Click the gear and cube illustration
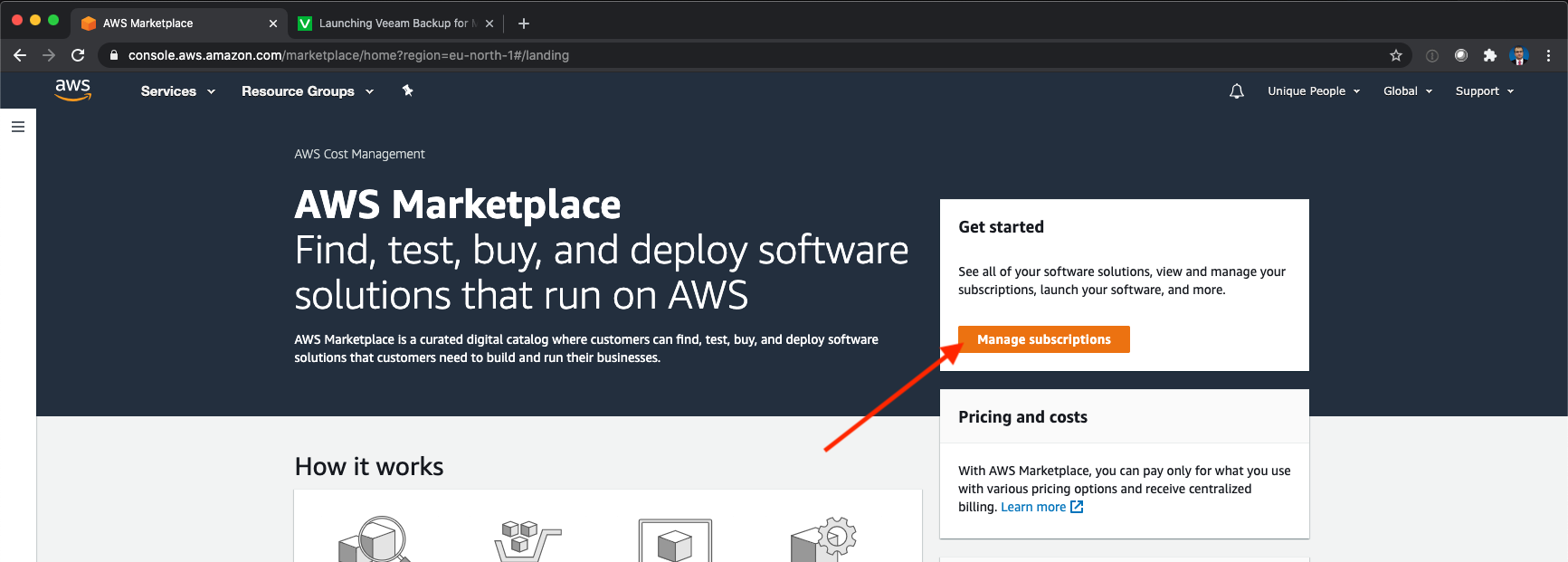1568x562 pixels. 823,539
